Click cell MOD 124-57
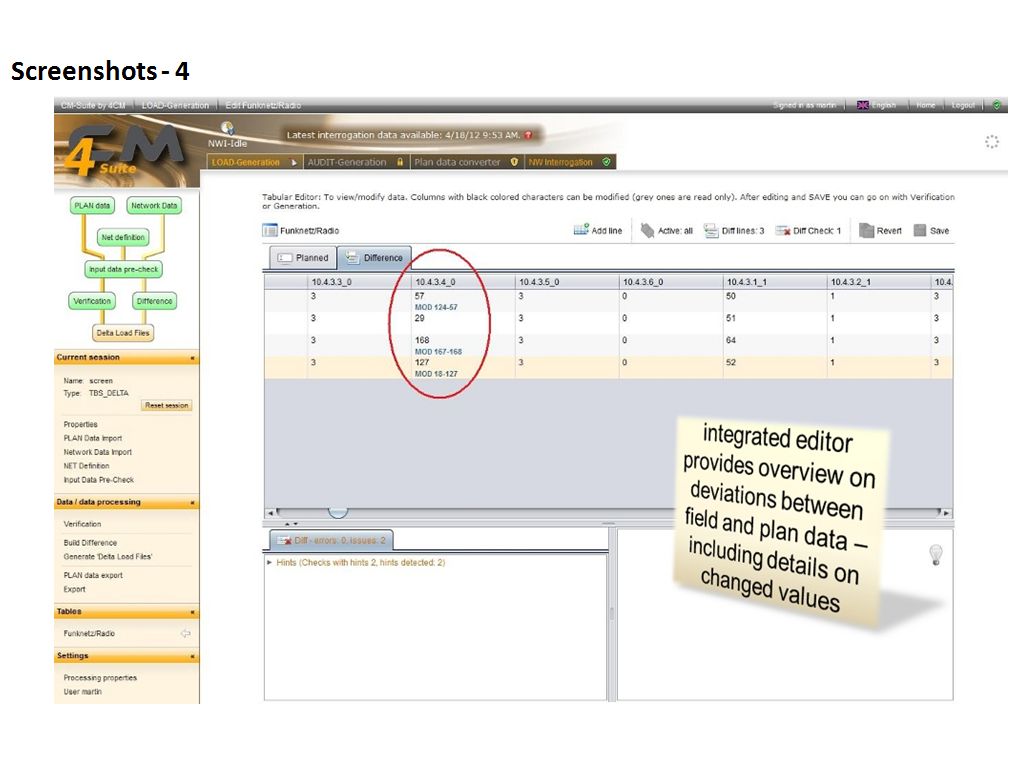 pos(436,307)
